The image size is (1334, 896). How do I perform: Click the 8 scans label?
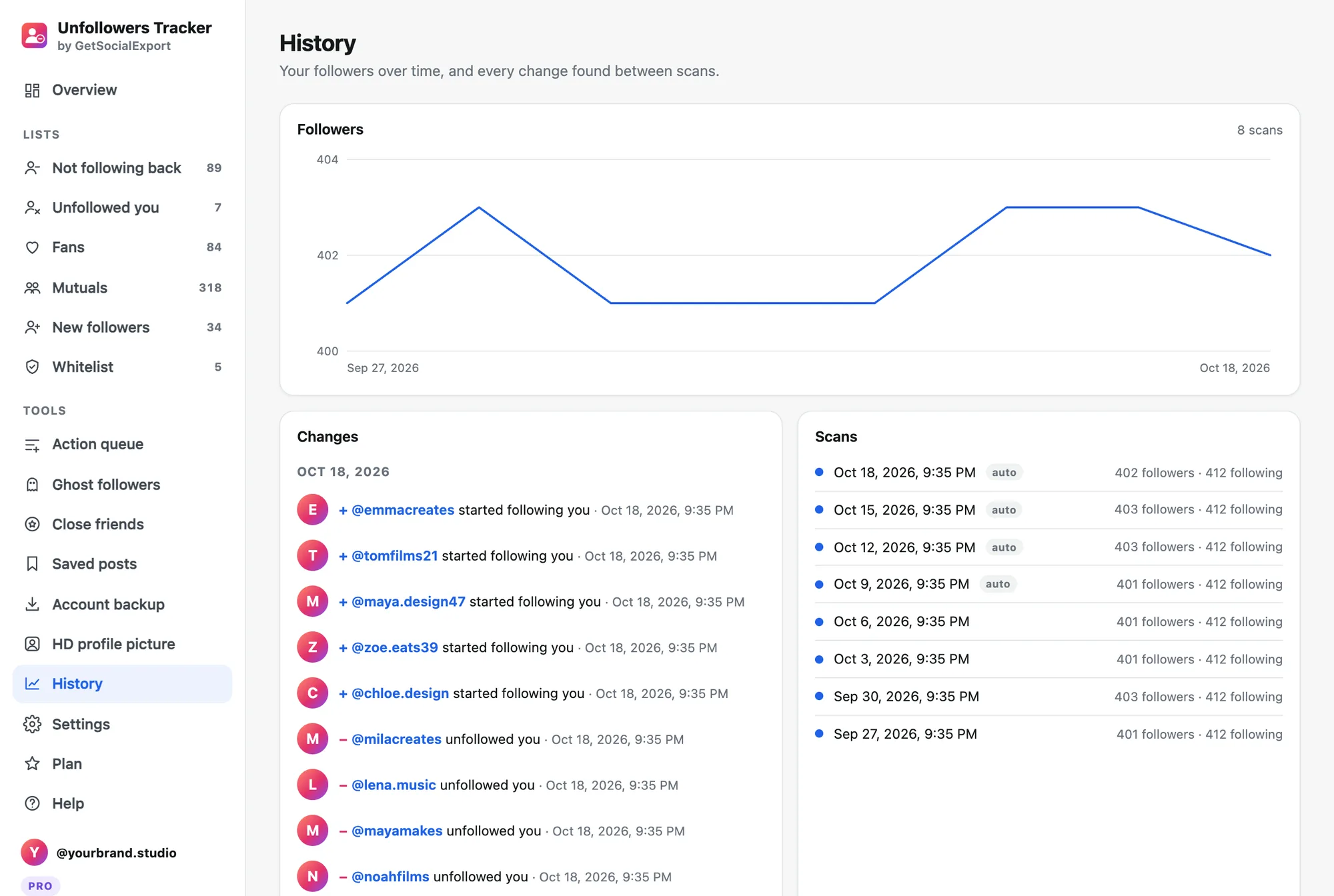[x=1259, y=130]
